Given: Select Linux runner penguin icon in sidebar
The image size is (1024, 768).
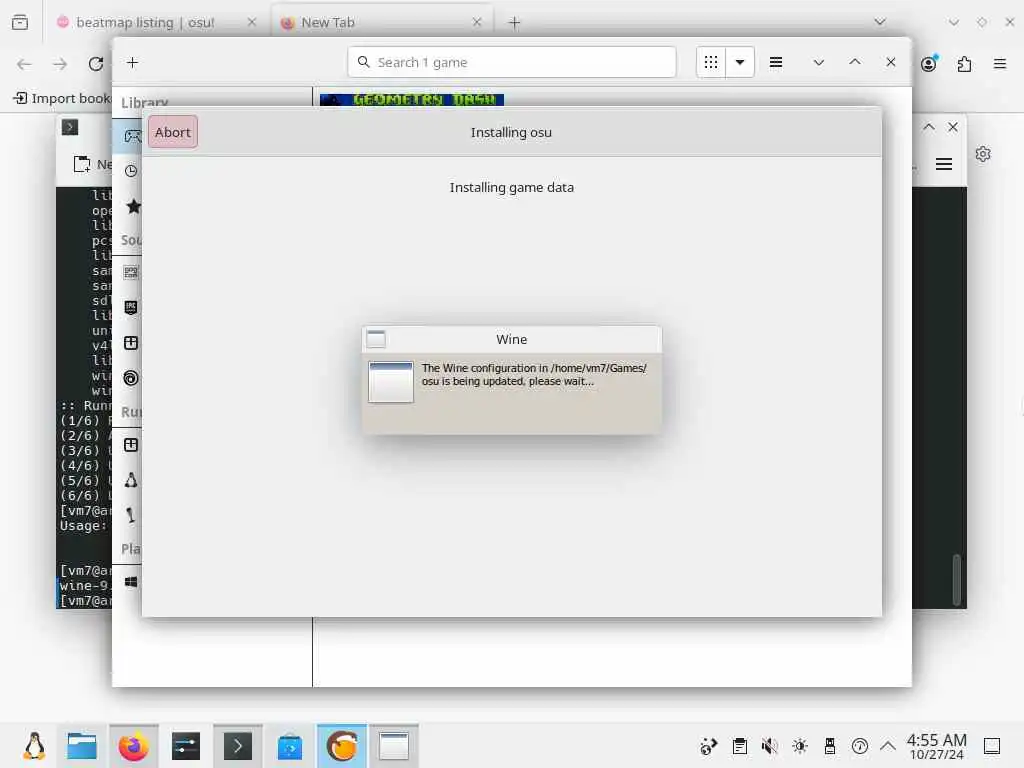Looking at the screenshot, I should (x=131, y=480).
